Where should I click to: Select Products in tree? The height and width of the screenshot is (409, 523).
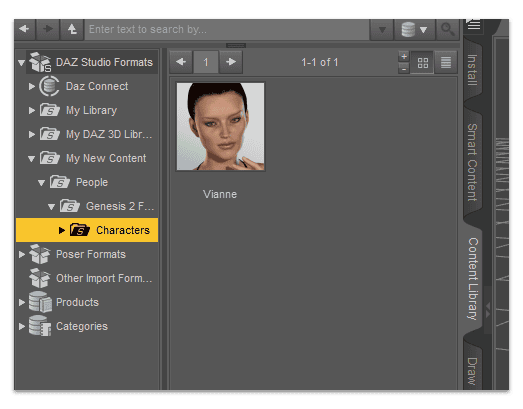click(x=77, y=302)
